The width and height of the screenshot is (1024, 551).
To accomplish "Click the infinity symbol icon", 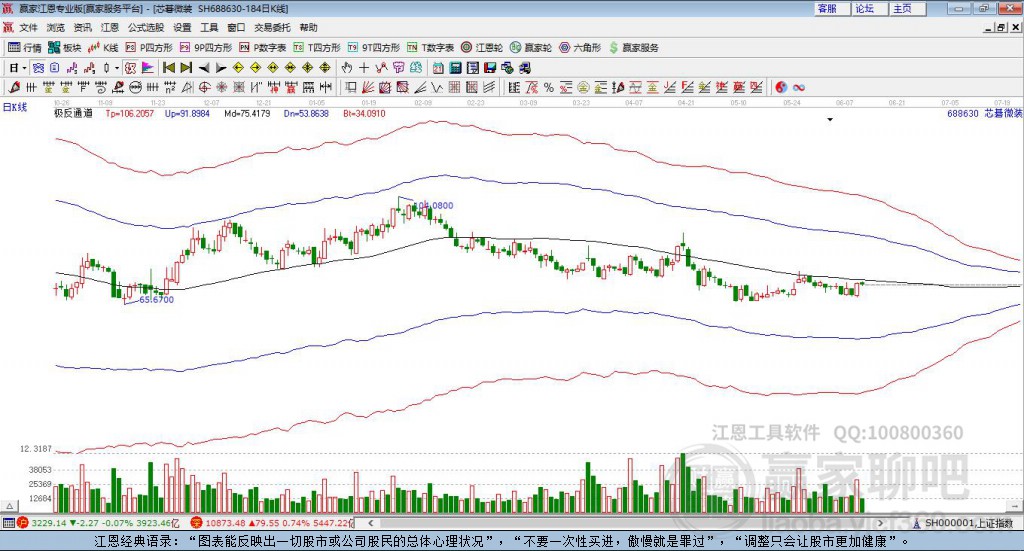I will pyautogui.click(x=799, y=88).
